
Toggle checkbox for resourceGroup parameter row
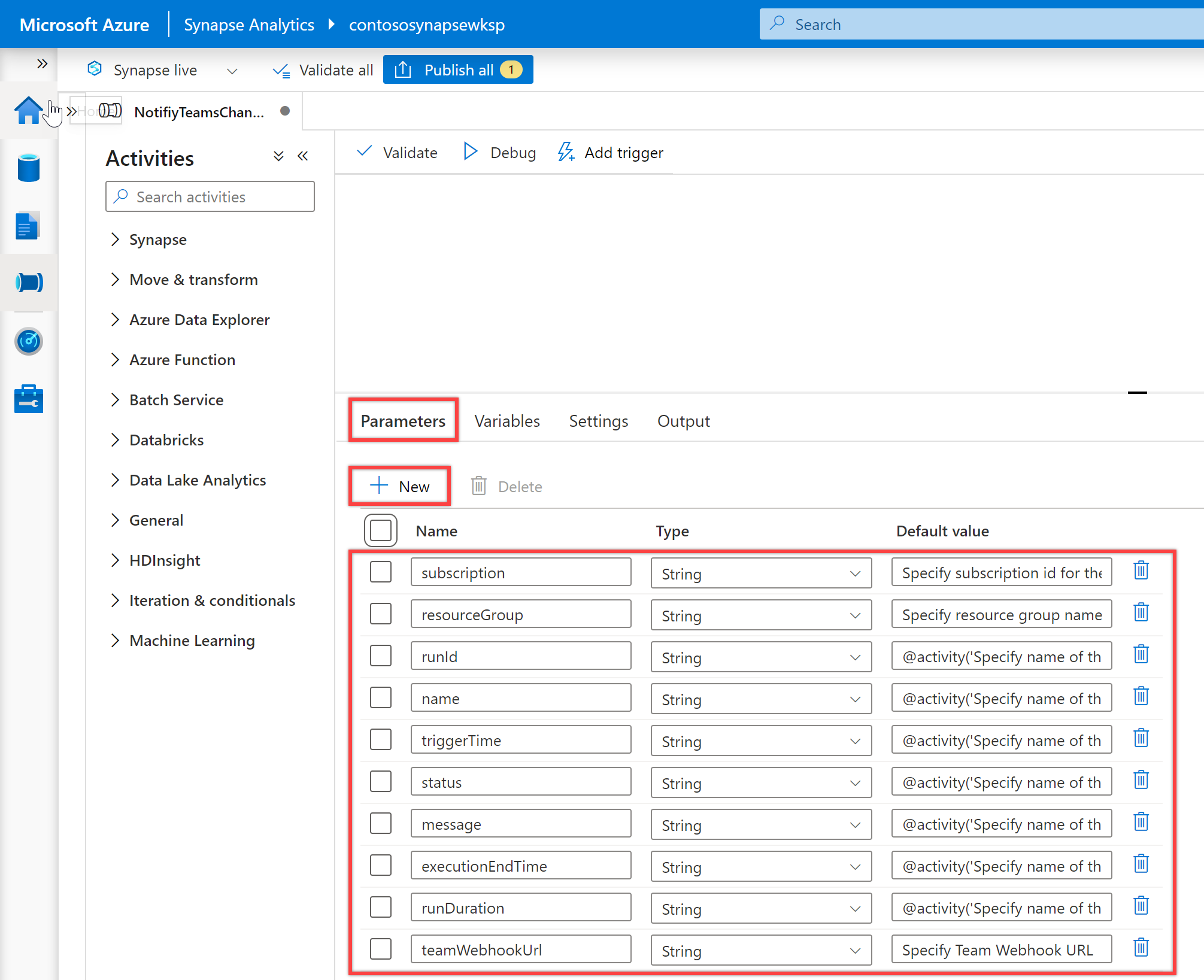pyautogui.click(x=381, y=613)
